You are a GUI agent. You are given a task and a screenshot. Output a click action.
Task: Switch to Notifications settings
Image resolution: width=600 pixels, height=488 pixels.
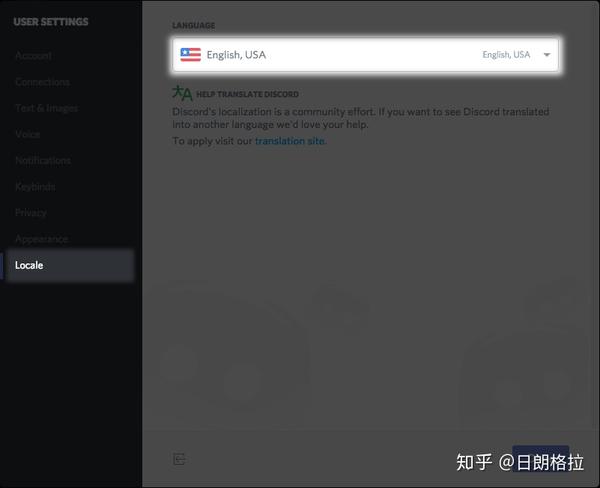43,160
